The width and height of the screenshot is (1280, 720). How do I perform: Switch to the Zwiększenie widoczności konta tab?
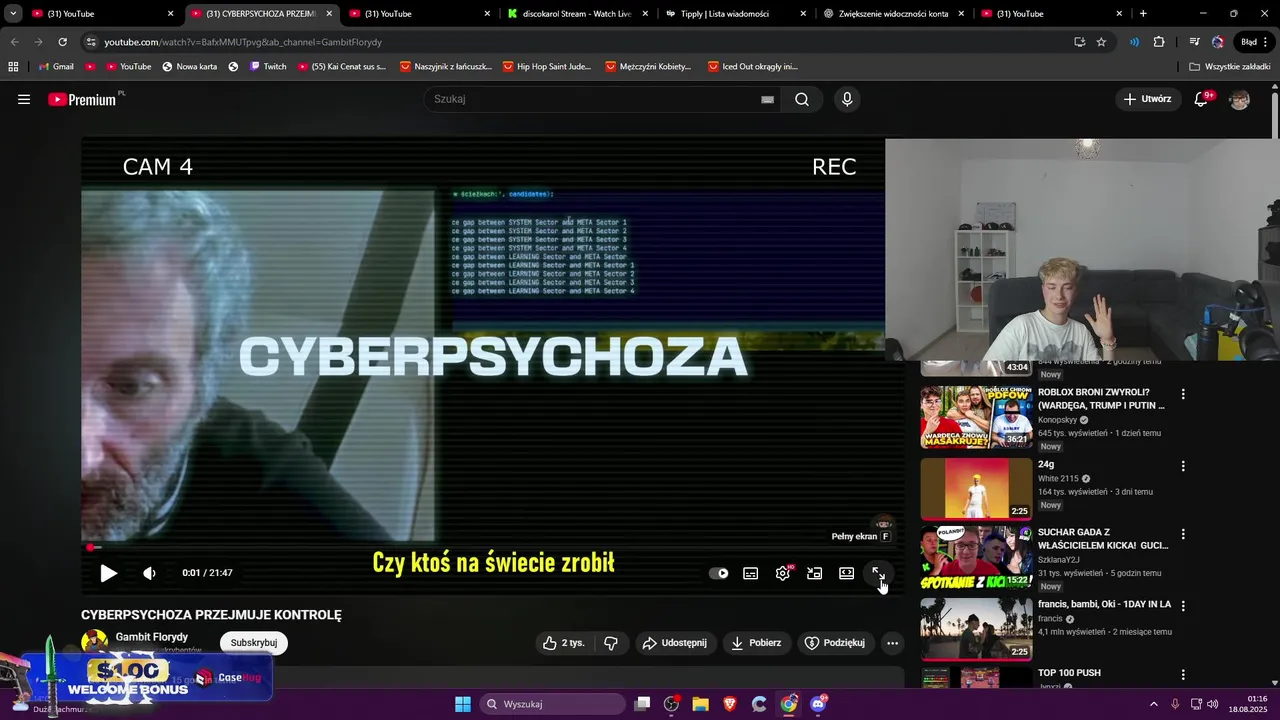coord(892,14)
